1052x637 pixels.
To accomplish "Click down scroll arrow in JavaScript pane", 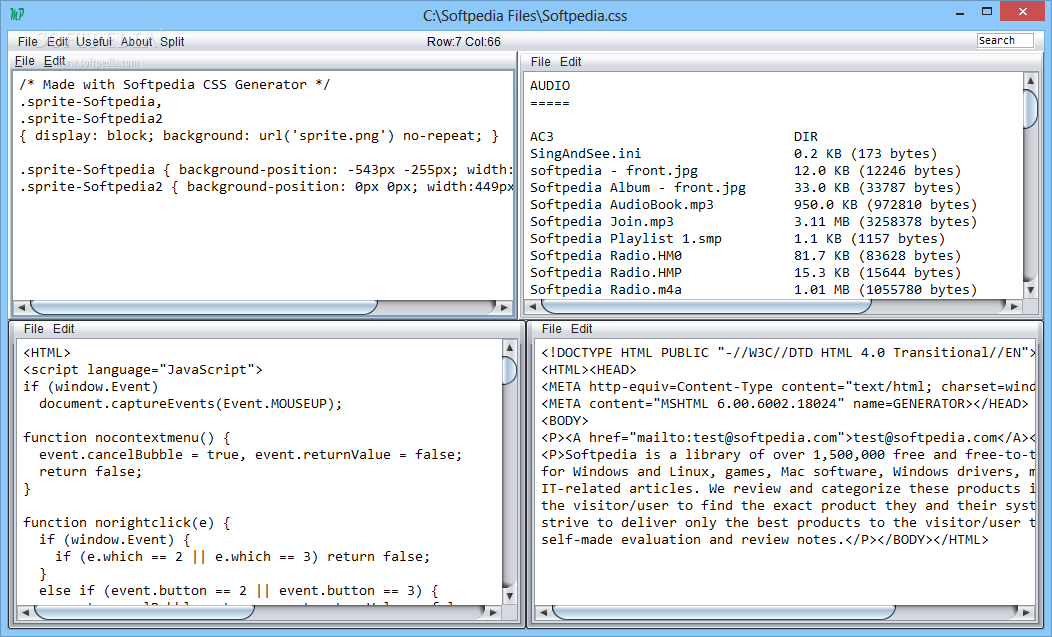I will click(509, 595).
